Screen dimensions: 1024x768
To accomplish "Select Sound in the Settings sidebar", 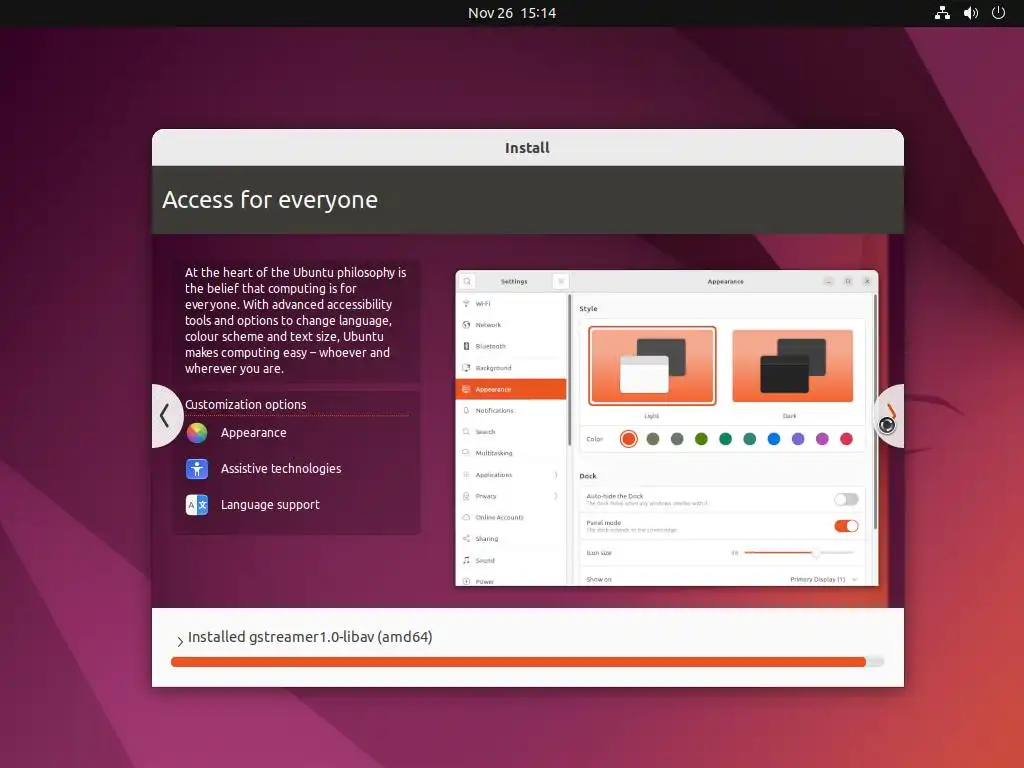I will pyautogui.click(x=511, y=560).
